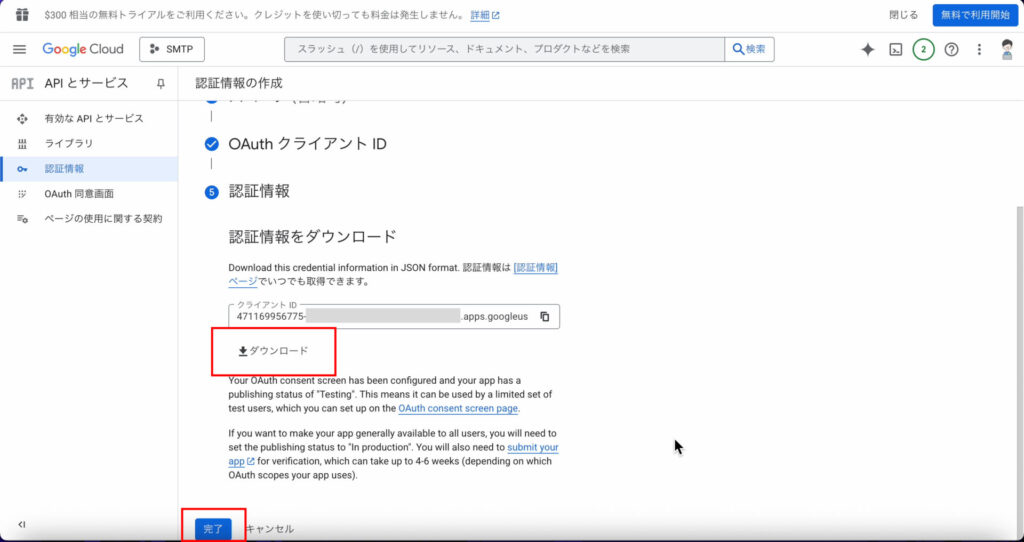Screen dimensions: 1024x542
Task: Click the gift icon in trial banner
Action: coord(22,14)
